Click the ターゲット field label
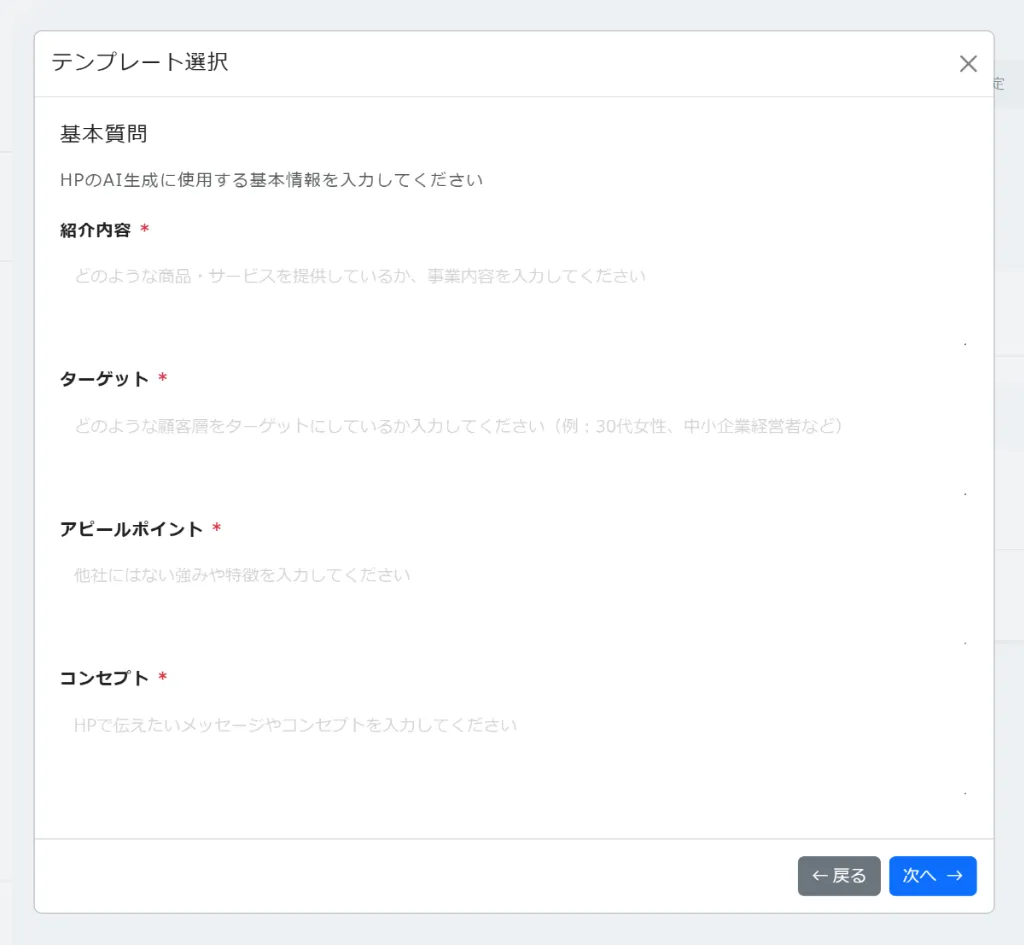 [104, 379]
